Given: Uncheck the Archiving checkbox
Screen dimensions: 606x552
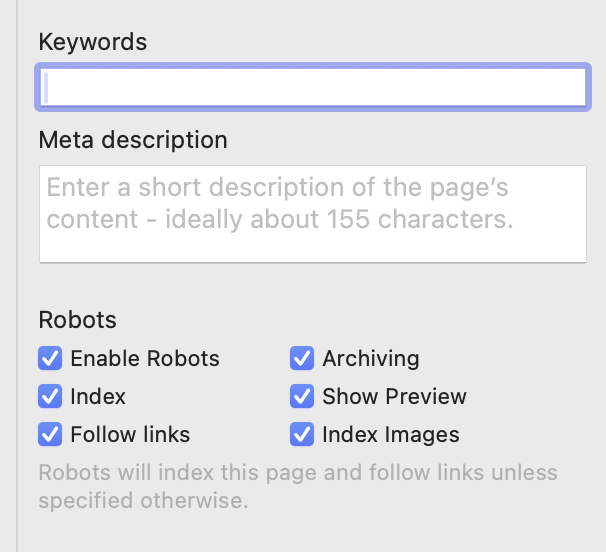Looking at the screenshot, I should tap(302, 358).
